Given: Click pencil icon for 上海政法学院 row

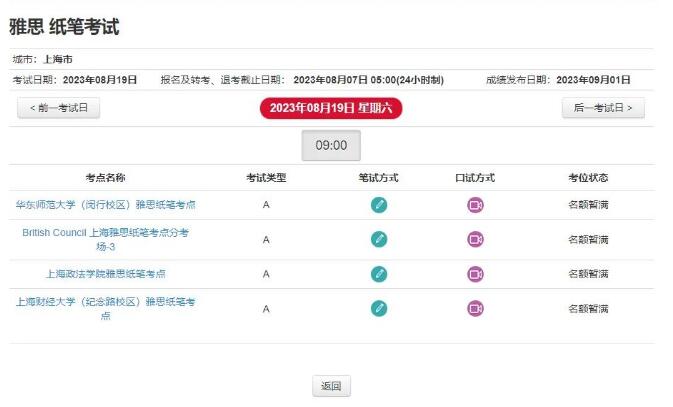Looking at the screenshot, I should pyautogui.click(x=379, y=274).
